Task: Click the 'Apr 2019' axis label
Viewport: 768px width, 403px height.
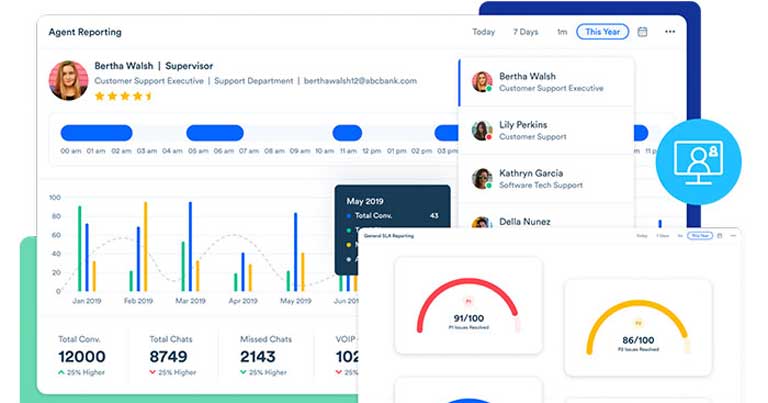Action: pos(243,301)
